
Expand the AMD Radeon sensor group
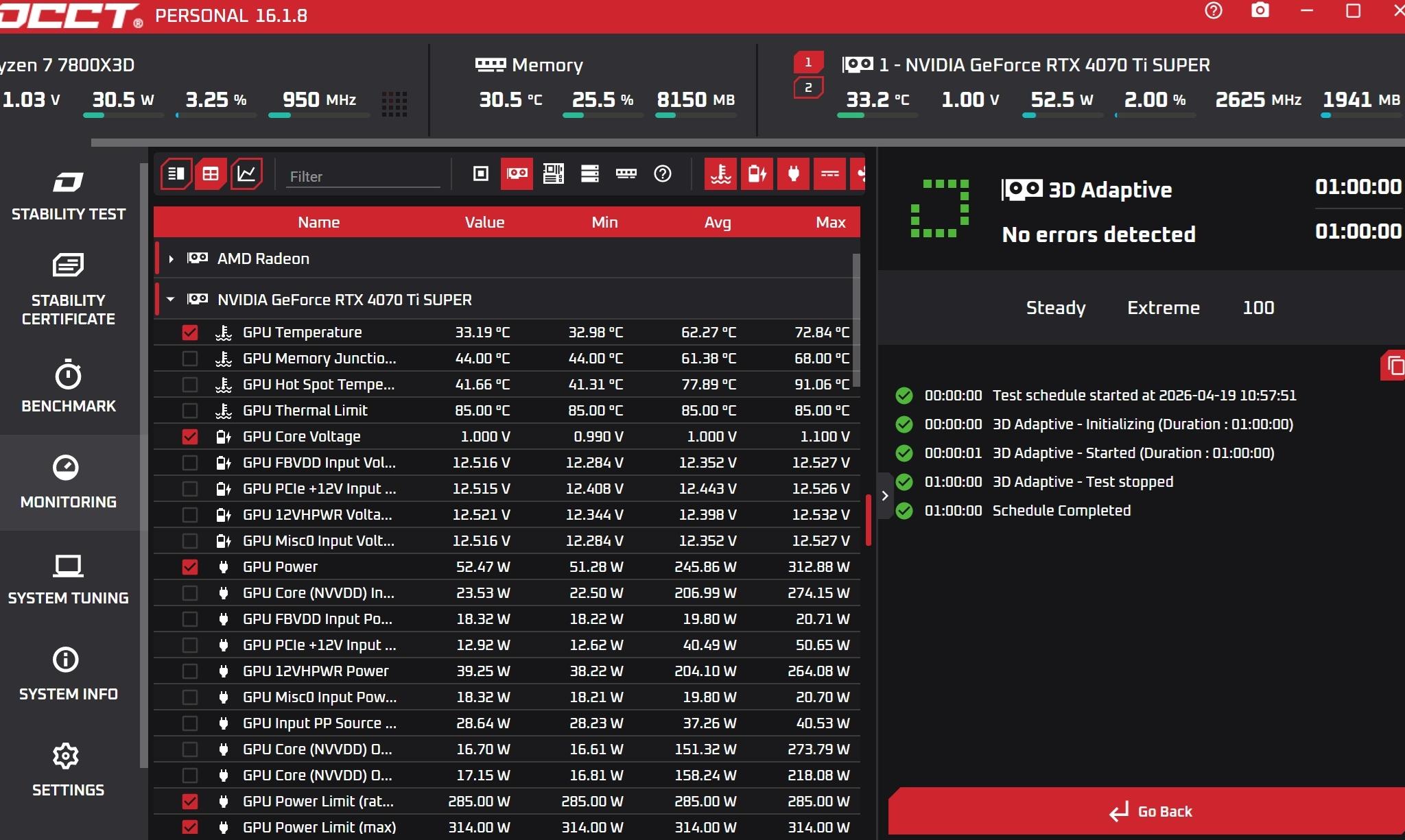171,259
